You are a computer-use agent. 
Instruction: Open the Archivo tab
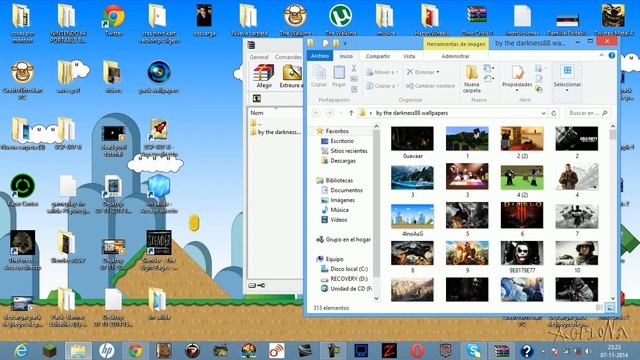point(320,56)
